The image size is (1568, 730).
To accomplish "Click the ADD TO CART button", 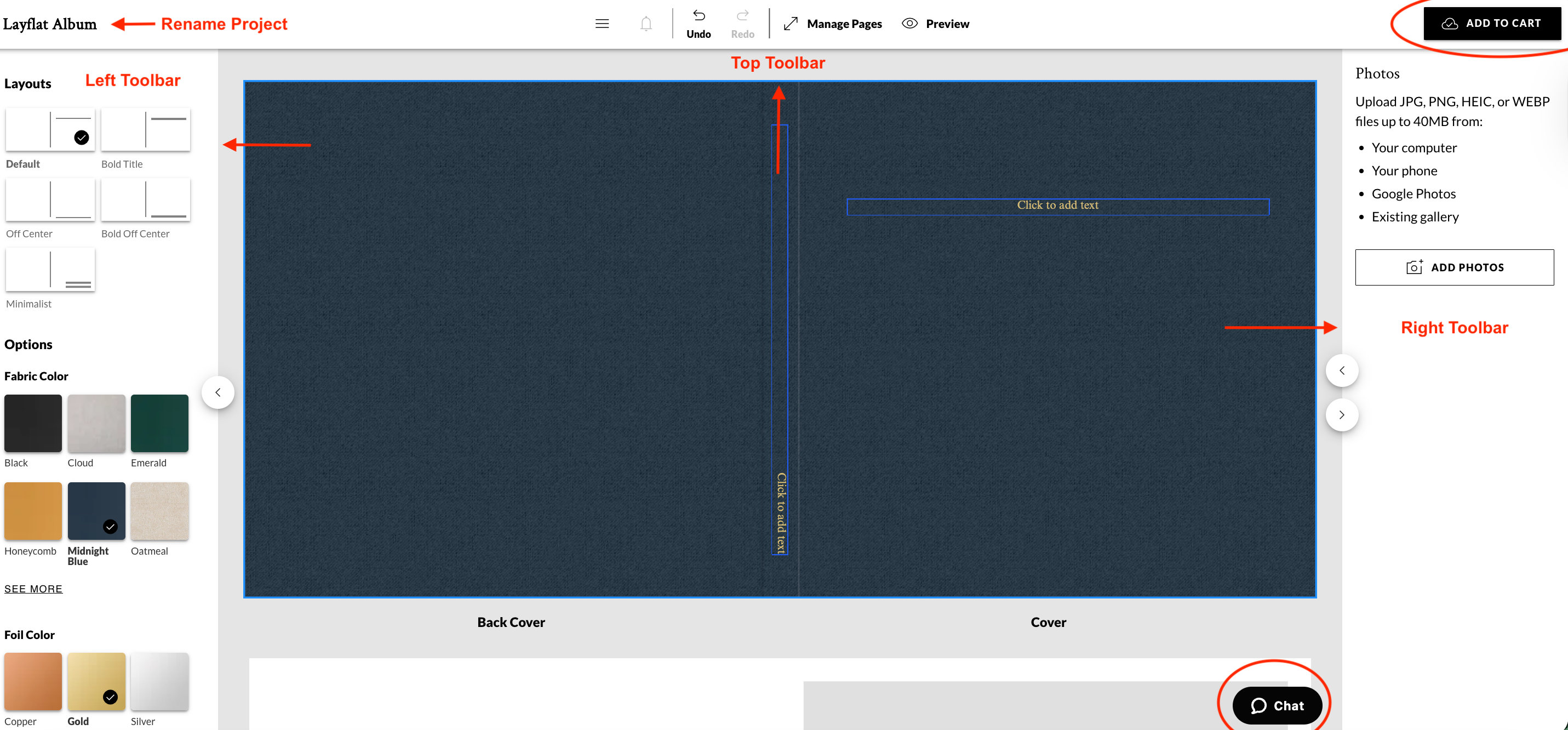I will pos(1492,22).
